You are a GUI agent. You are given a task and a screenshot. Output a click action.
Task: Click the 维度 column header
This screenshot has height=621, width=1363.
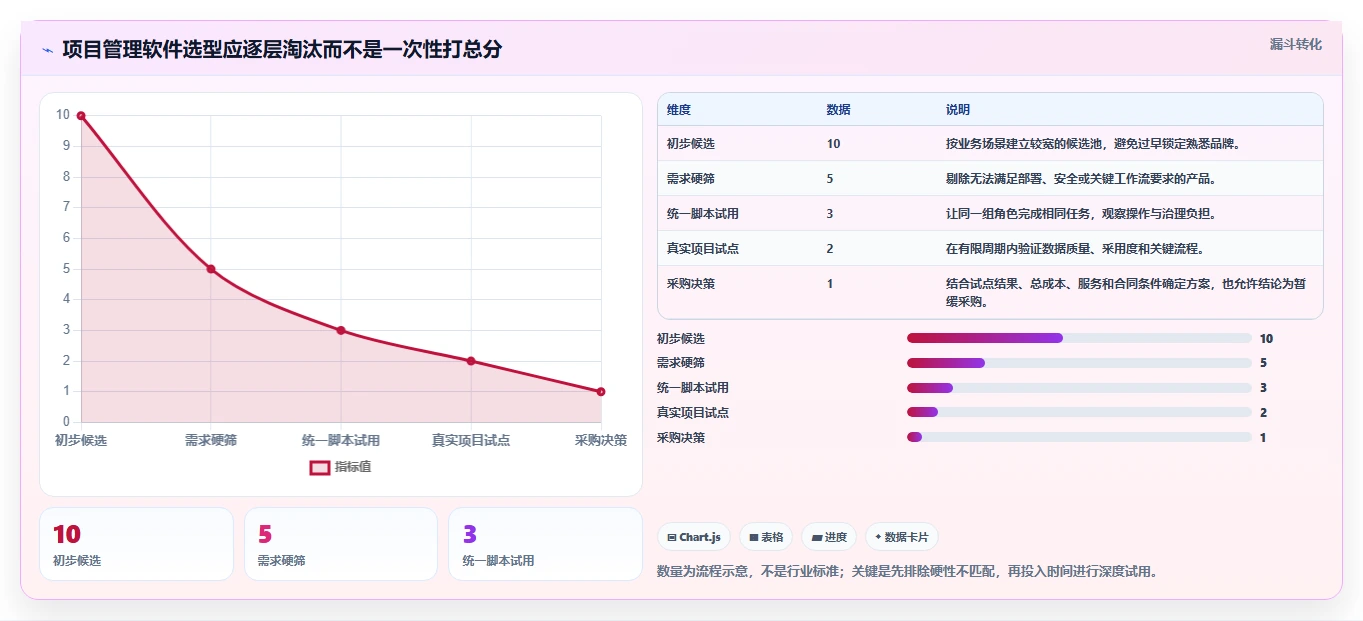(x=679, y=110)
